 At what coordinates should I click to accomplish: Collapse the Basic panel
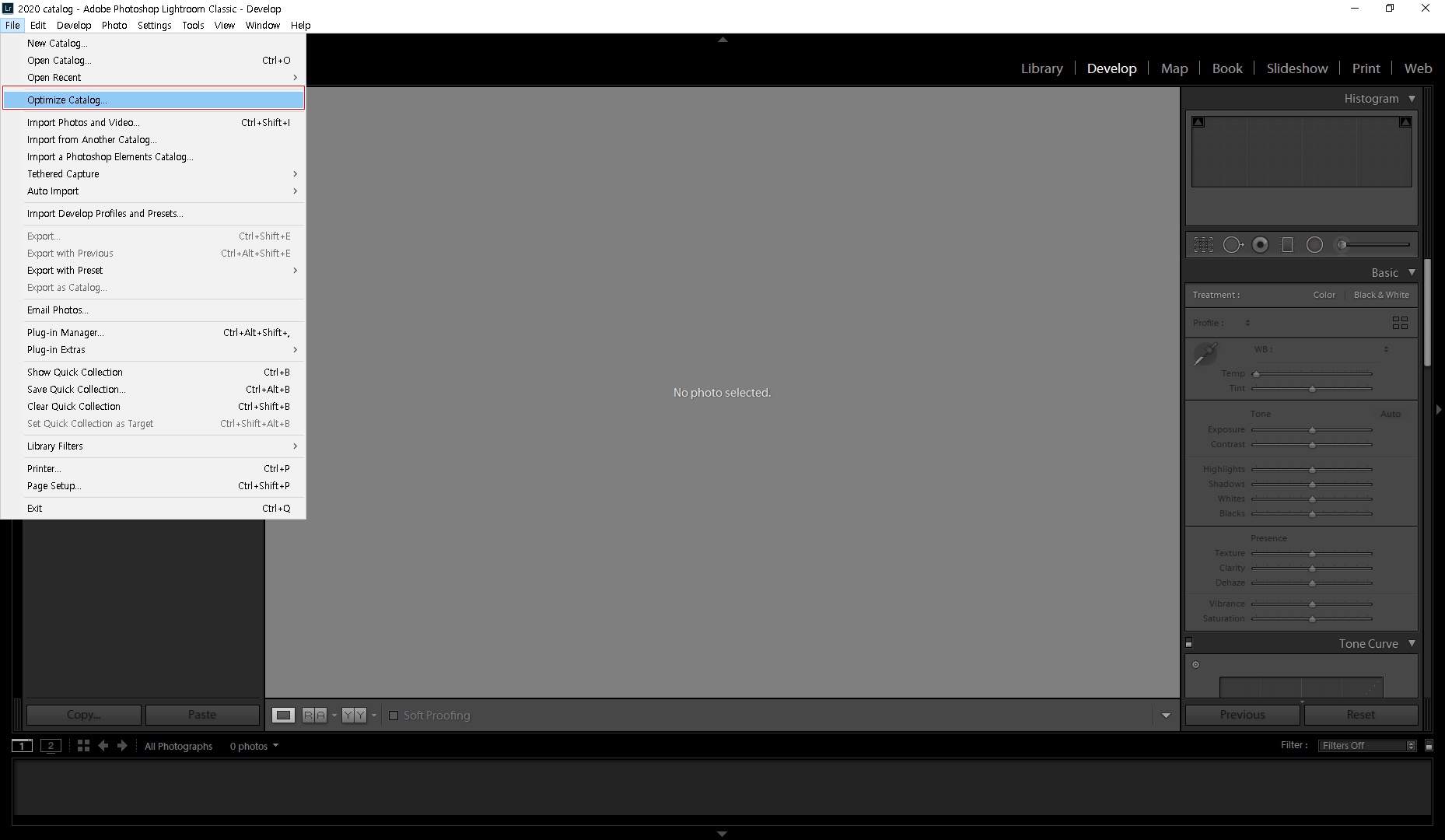1412,272
